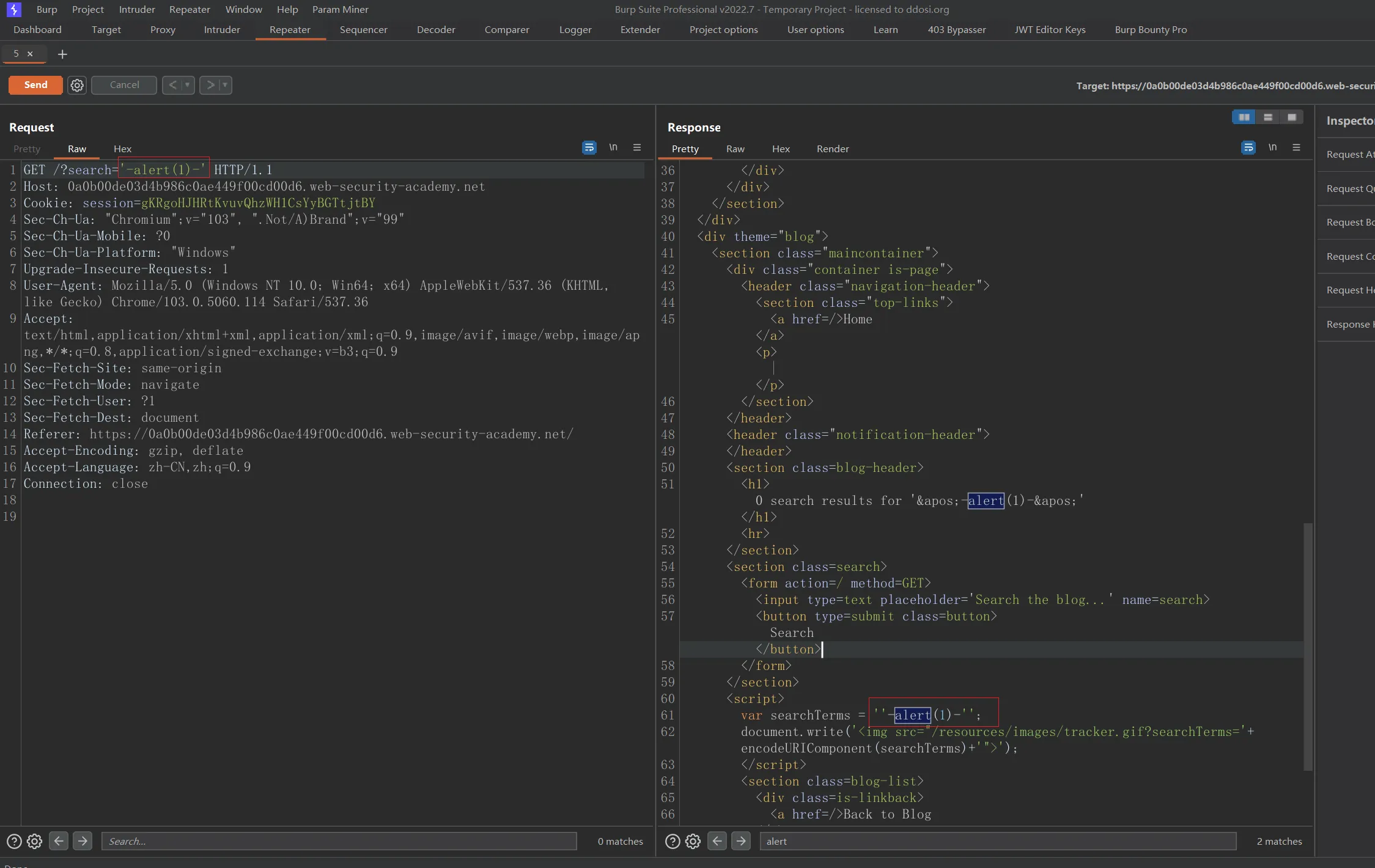Click the Cancel button
1375x868 pixels.
click(x=124, y=85)
